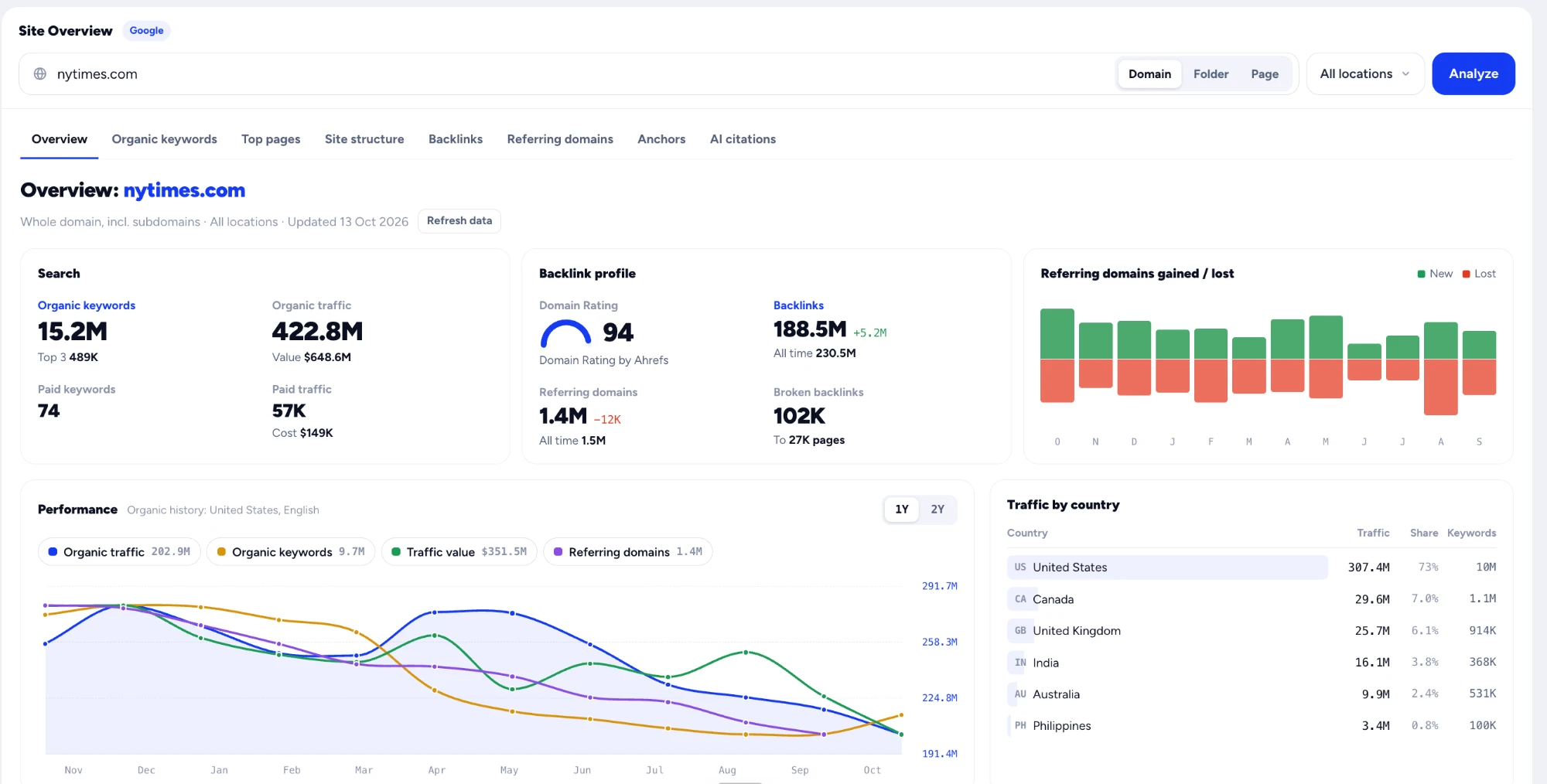1547x784 pixels.
Task: Go to the Backlinks tab
Action: pyautogui.click(x=456, y=139)
